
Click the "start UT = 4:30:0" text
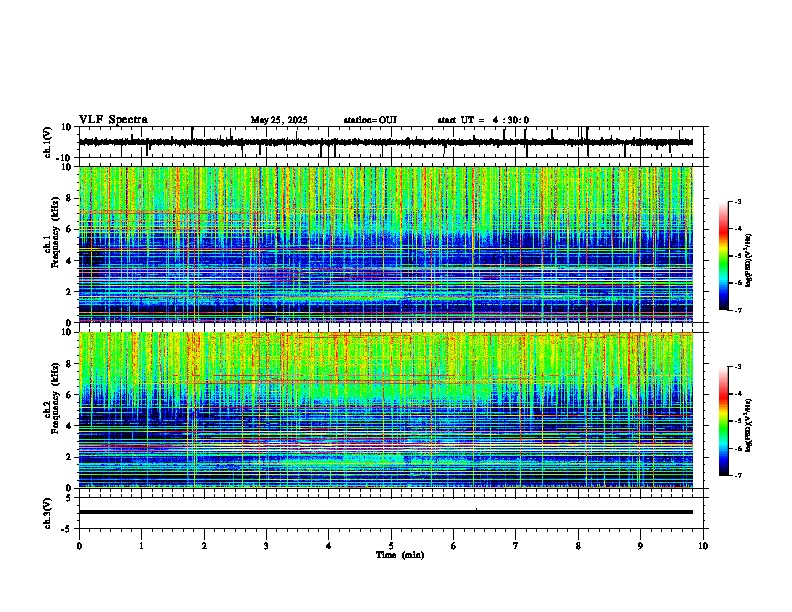(x=483, y=120)
